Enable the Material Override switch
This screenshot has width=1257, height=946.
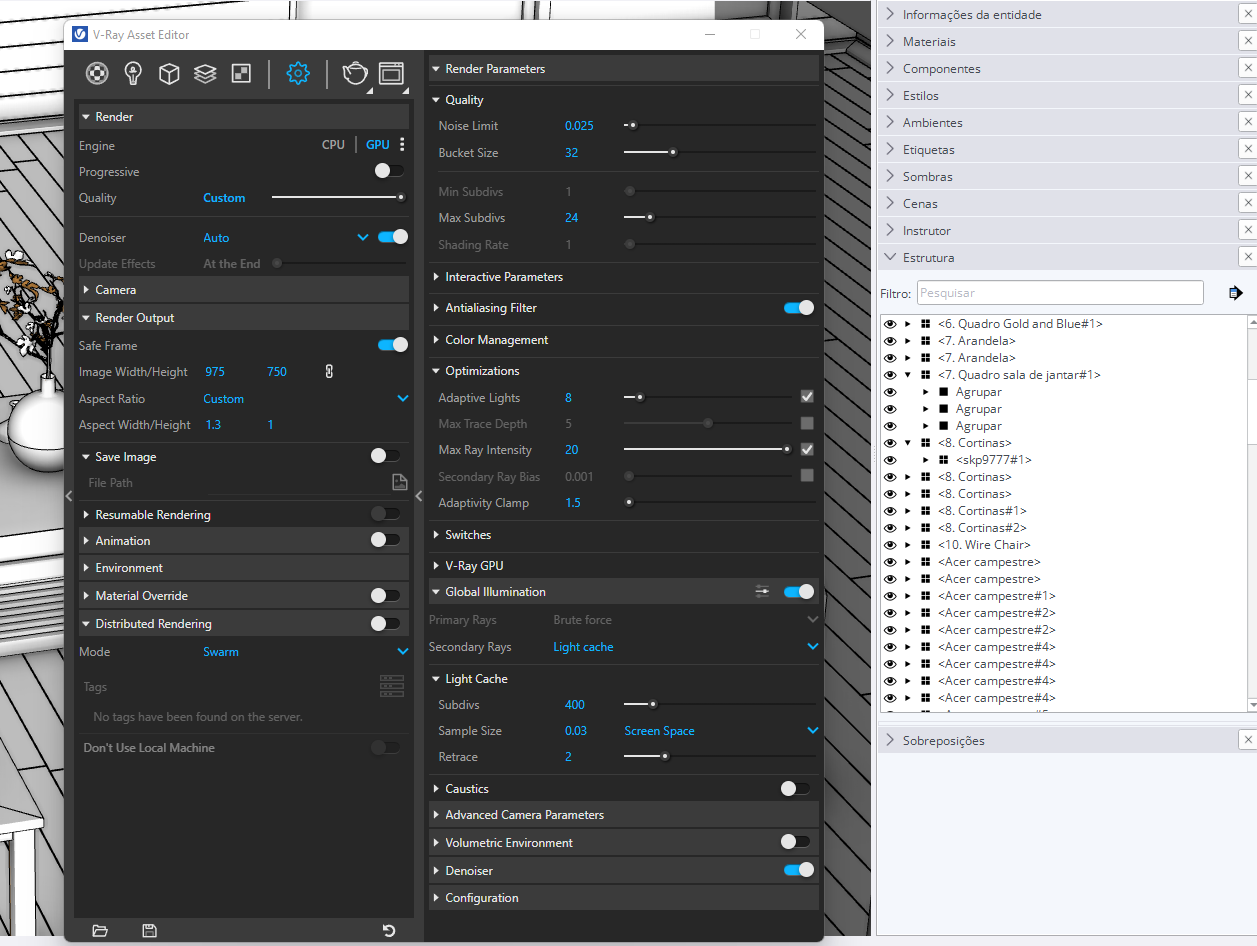tap(385, 595)
